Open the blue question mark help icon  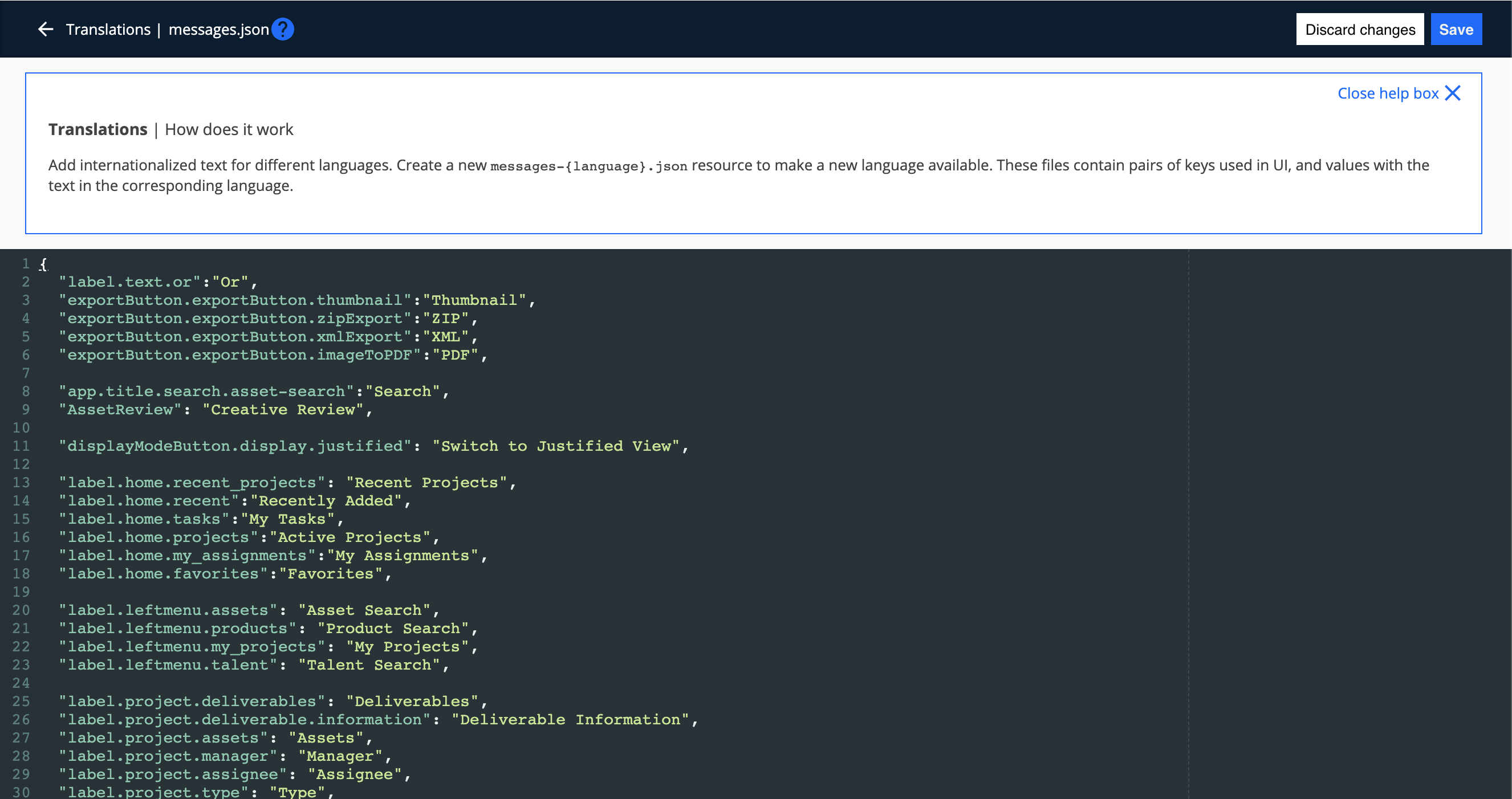coord(282,29)
